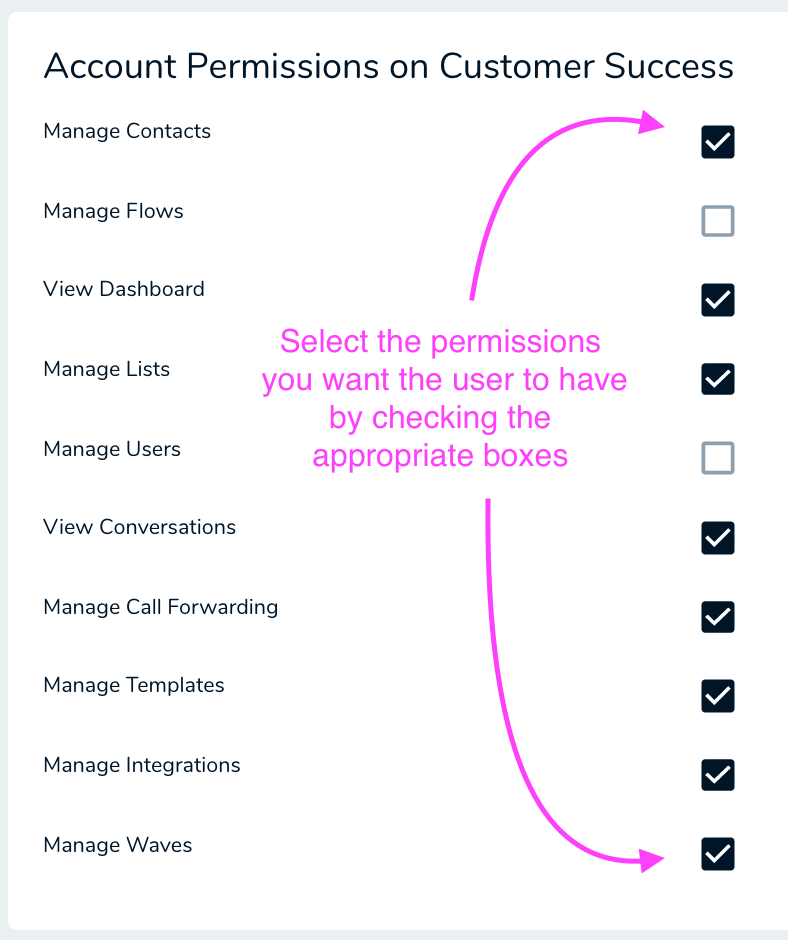Click the Account Permissions on Customer Success heading
The height and width of the screenshot is (940, 788).
[x=389, y=67]
